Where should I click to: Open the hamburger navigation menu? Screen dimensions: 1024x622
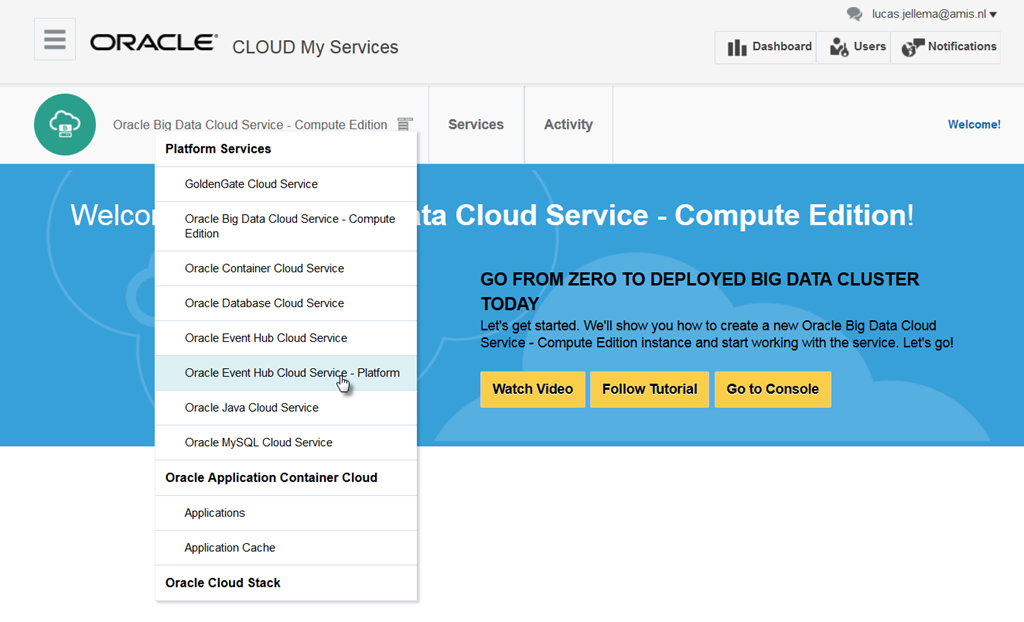[x=55, y=40]
